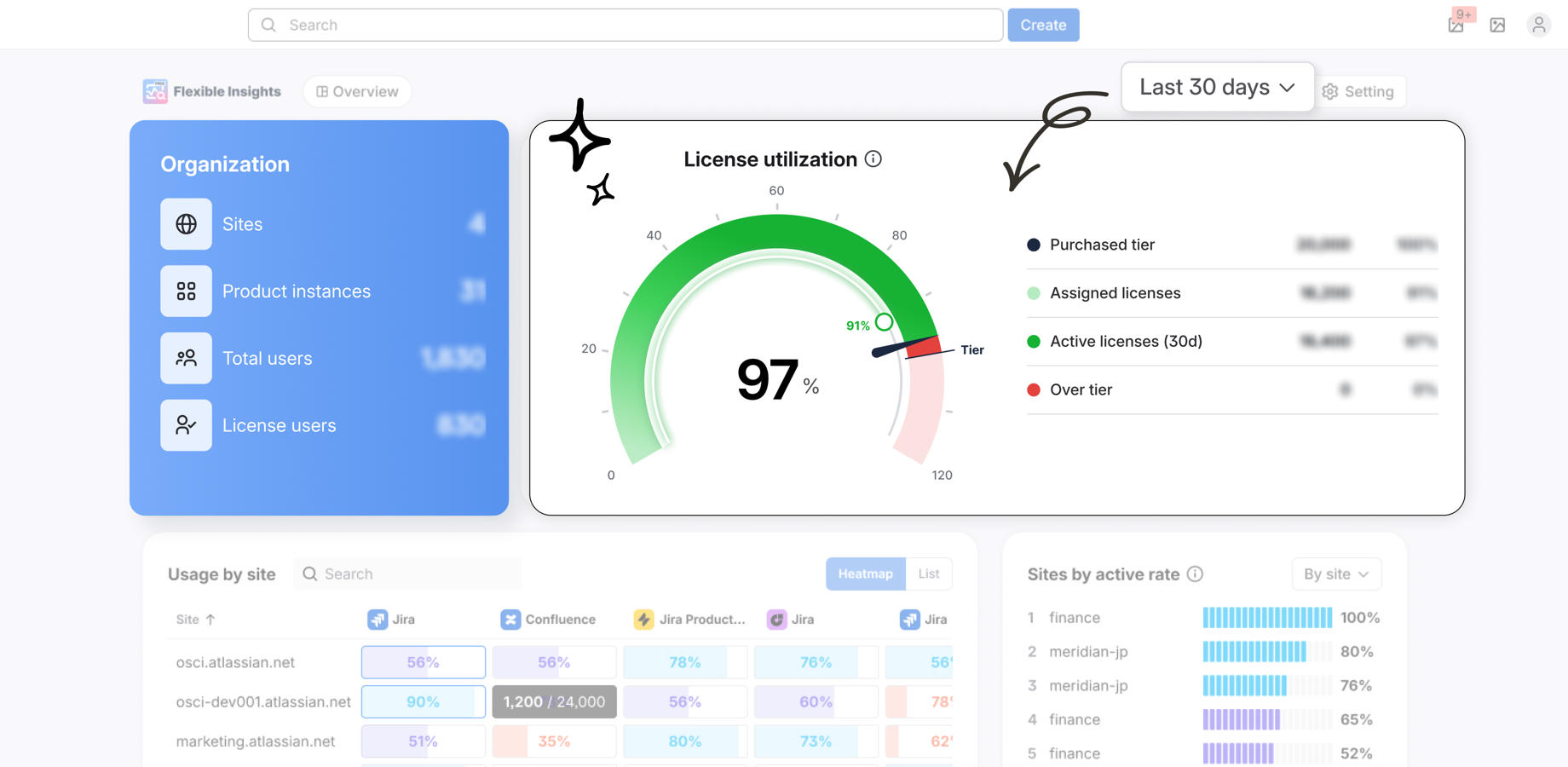Click the Jira Product column lightning icon

(643, 620)
